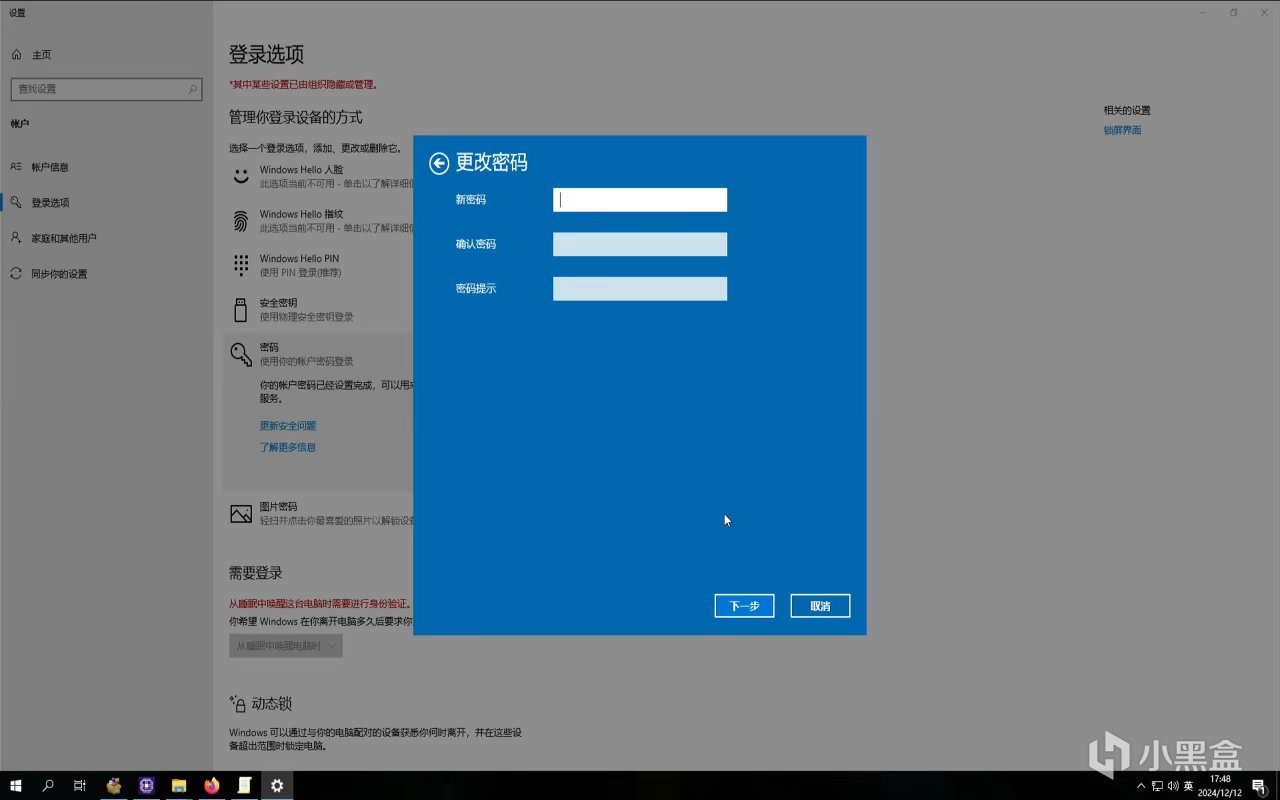Click the 密码提示 input field
The height and width of the screenshot is (800, 1280).
click(x=640, y=289)
